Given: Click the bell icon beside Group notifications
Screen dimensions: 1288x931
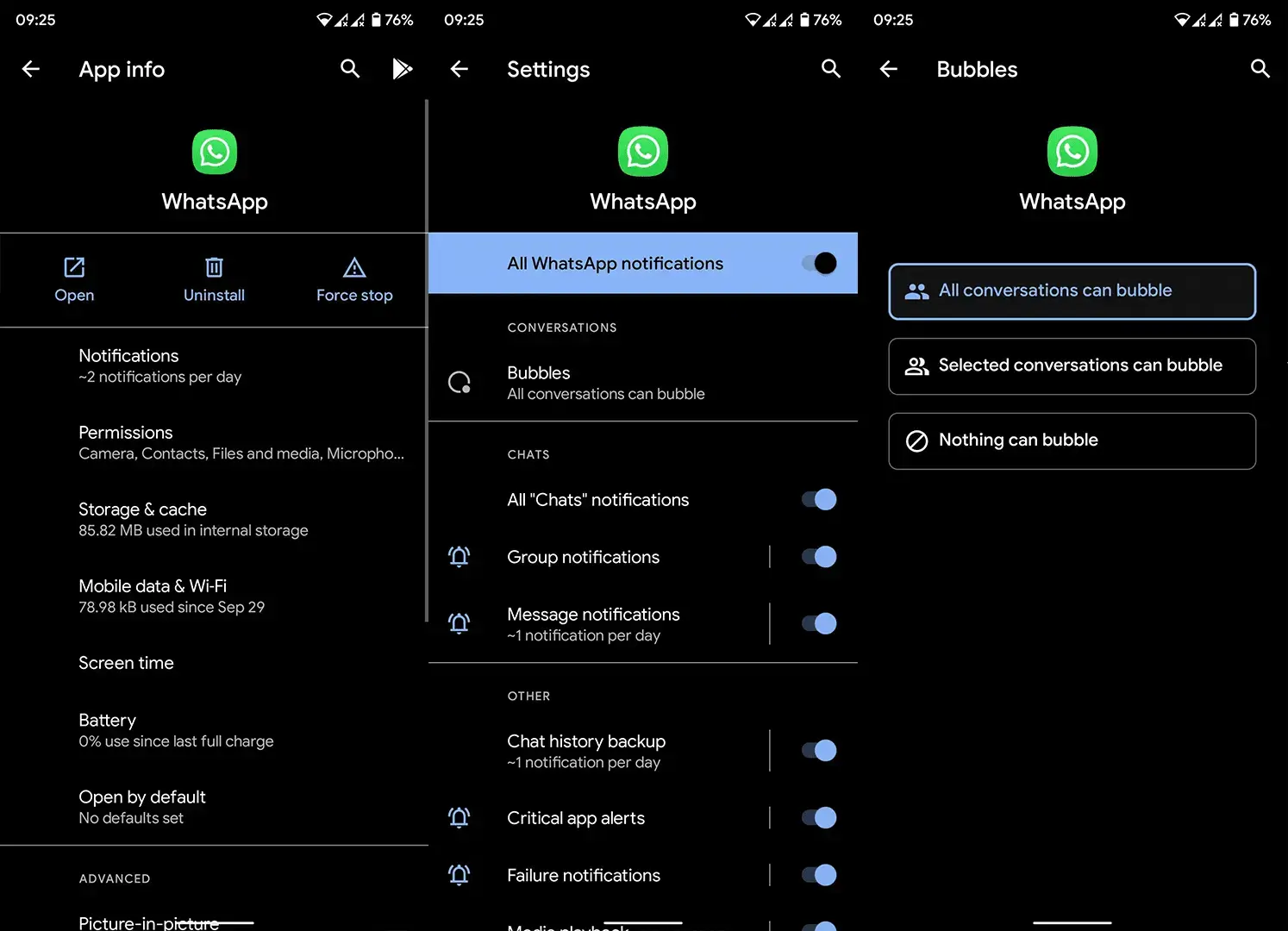Looking at the screenshot, I should (460, 557).
